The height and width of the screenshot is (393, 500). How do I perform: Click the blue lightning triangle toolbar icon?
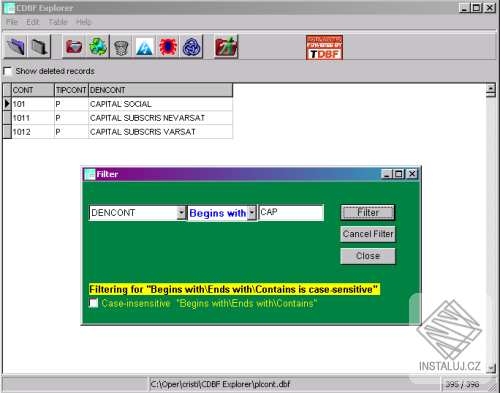[145, 47]
